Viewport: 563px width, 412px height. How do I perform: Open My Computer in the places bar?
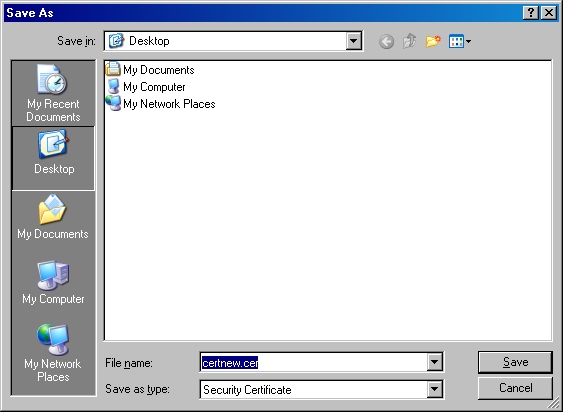53,283
